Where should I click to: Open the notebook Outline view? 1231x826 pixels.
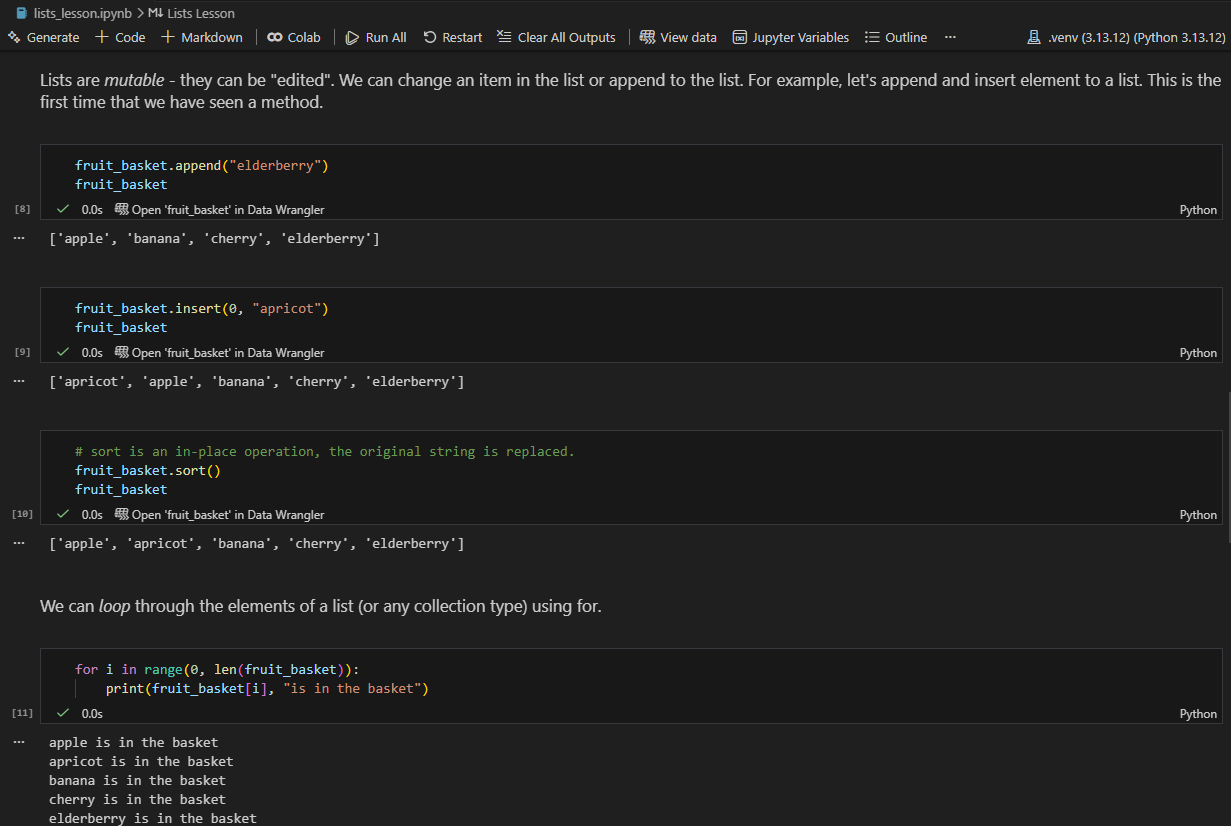tap(896, 37)
